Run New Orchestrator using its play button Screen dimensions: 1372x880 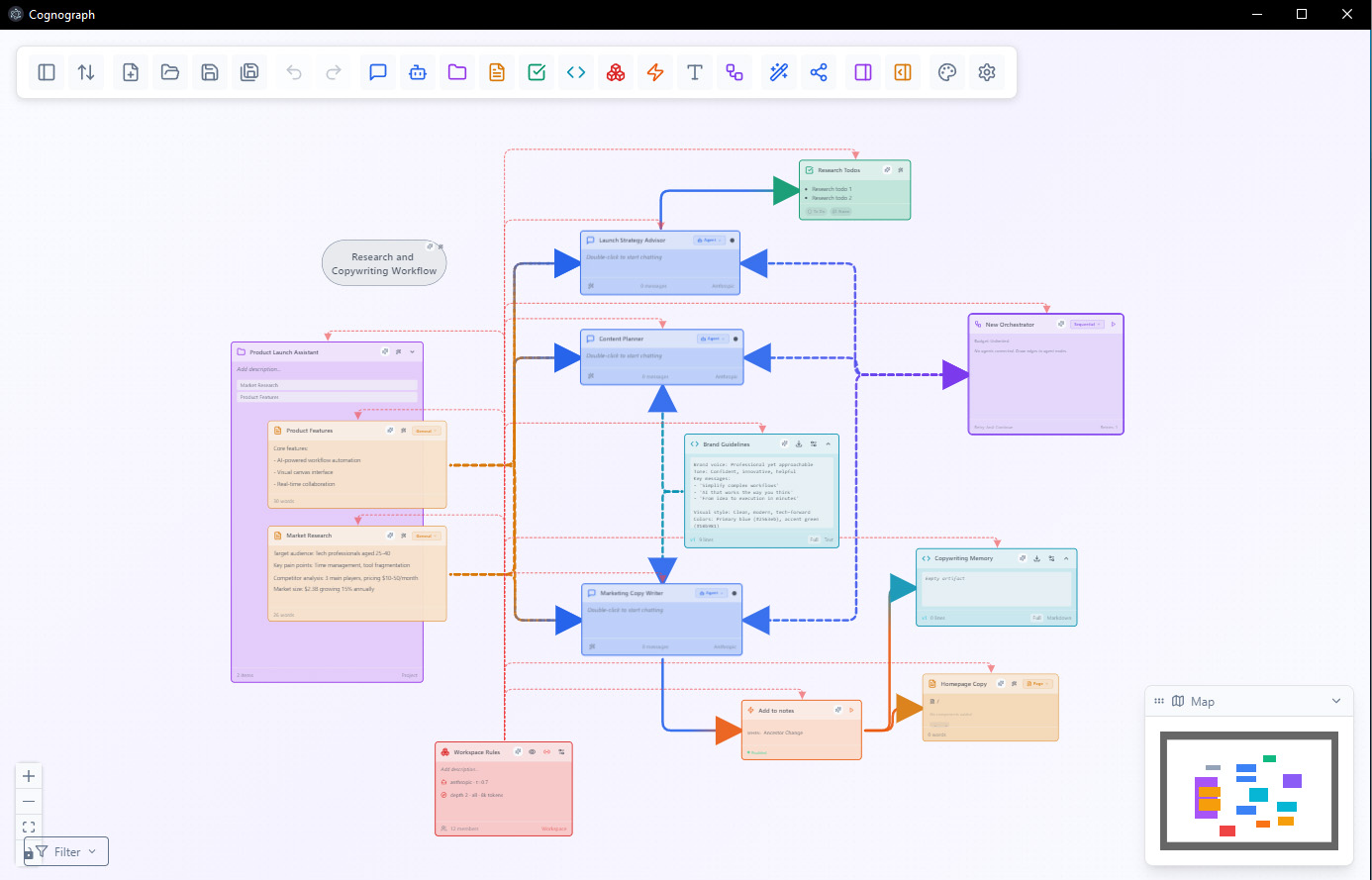pyautogui.click(x=1114, y=324)
